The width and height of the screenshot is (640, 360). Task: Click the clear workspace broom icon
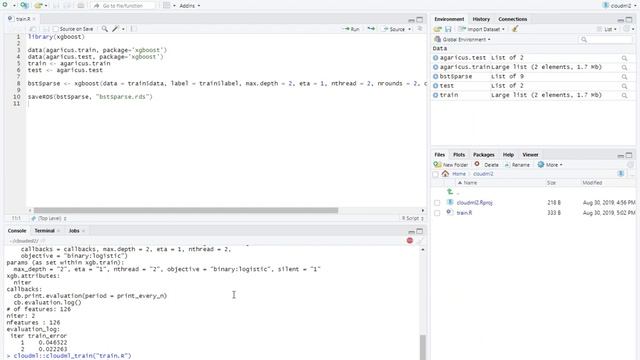pos(515,29)
